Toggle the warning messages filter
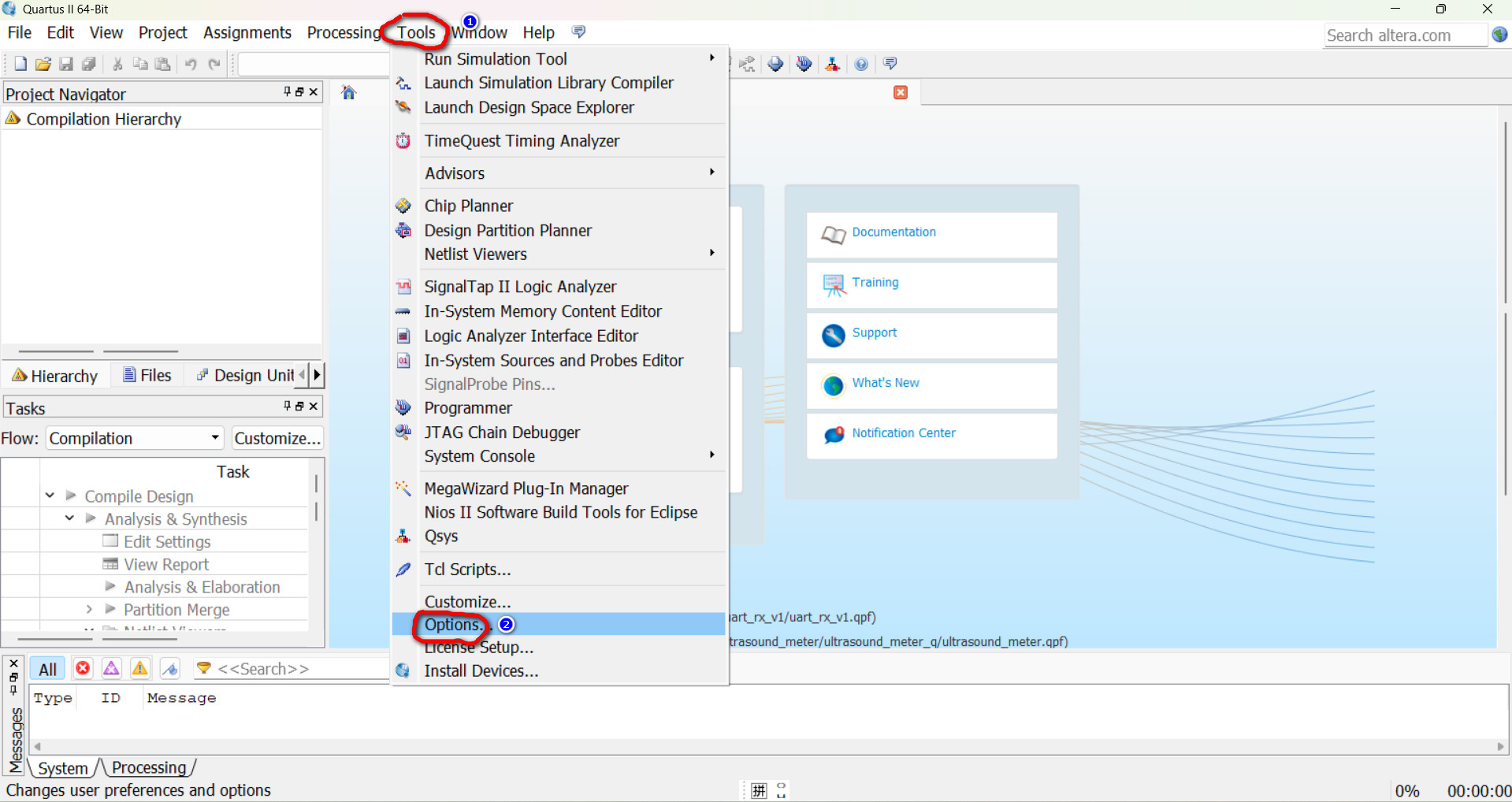This screenshot has width=1512, height=802. [139, 669]
